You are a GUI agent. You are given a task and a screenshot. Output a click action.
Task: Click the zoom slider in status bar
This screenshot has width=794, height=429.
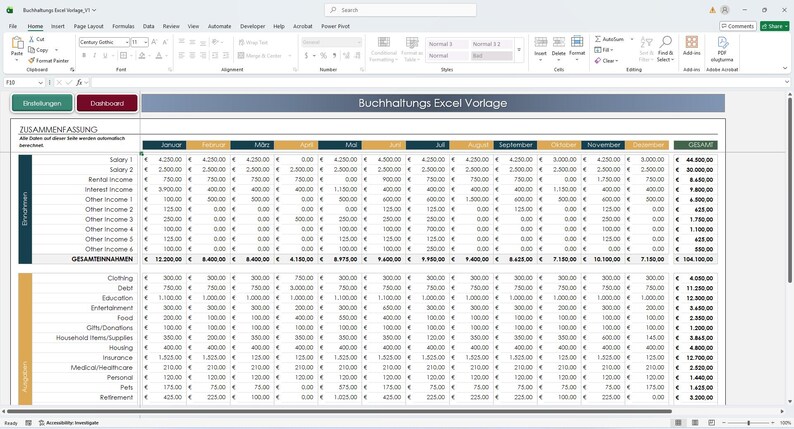[748, 422]
